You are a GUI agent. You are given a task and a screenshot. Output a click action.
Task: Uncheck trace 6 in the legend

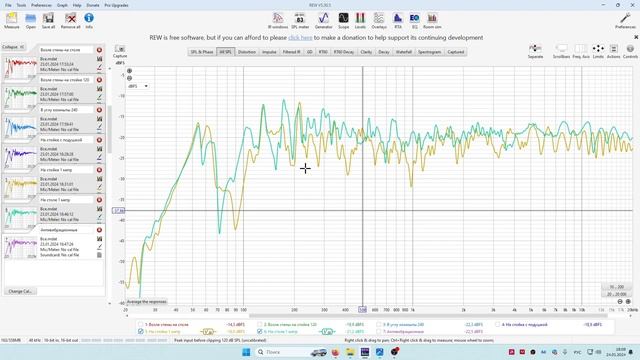tap(260, 331)
